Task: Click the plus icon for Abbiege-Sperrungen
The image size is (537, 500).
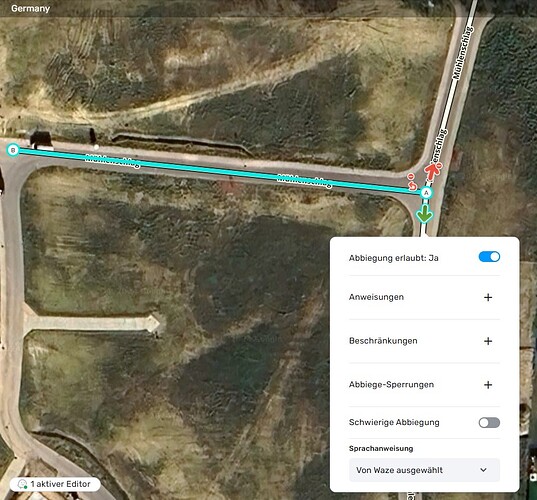Action: pyautogui.click(x=488, y=385)
